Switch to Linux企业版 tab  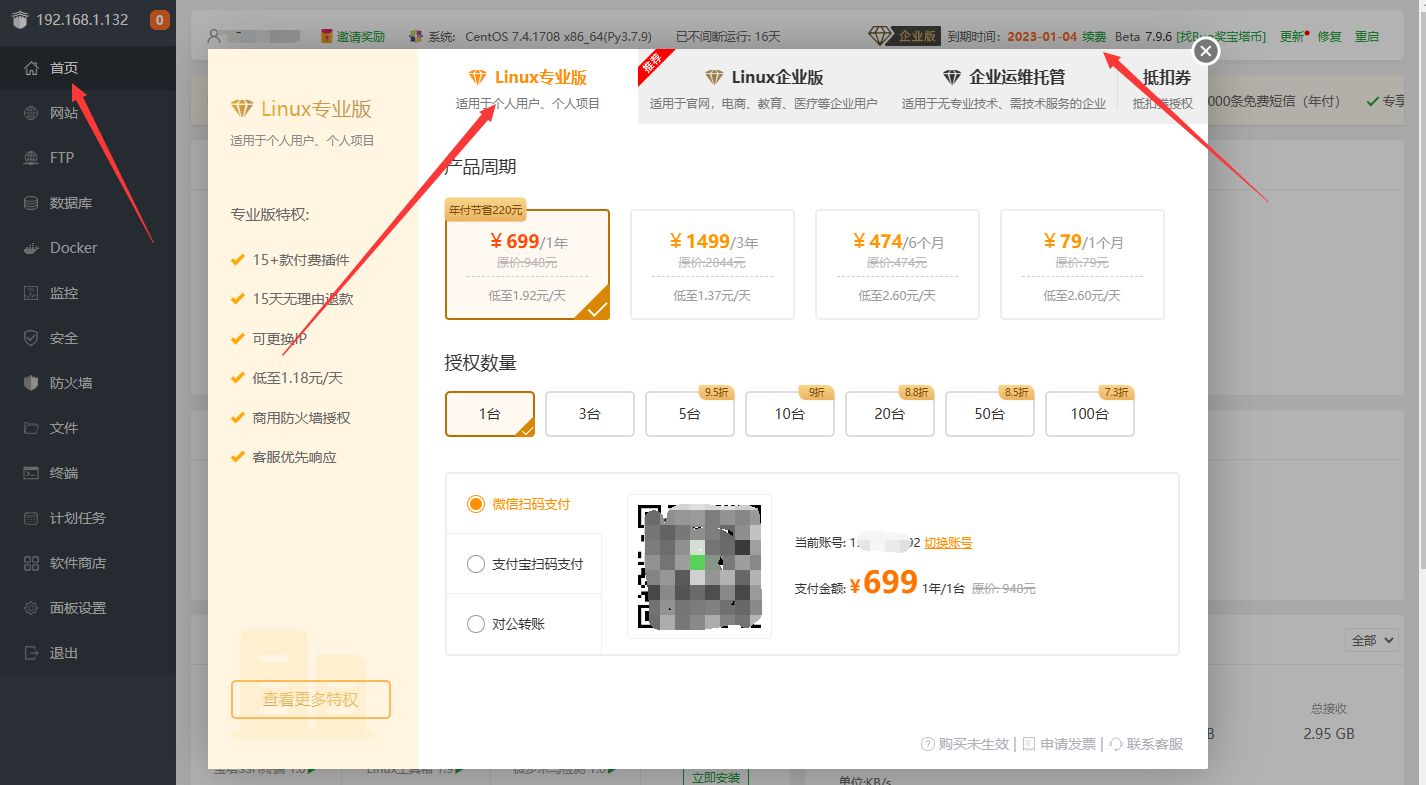click(x=764, y=87)
